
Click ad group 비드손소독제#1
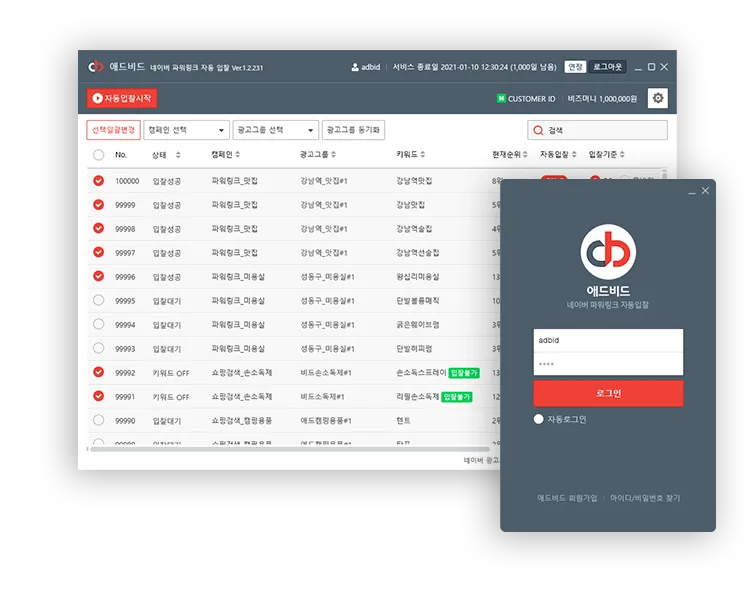(326, 373)
